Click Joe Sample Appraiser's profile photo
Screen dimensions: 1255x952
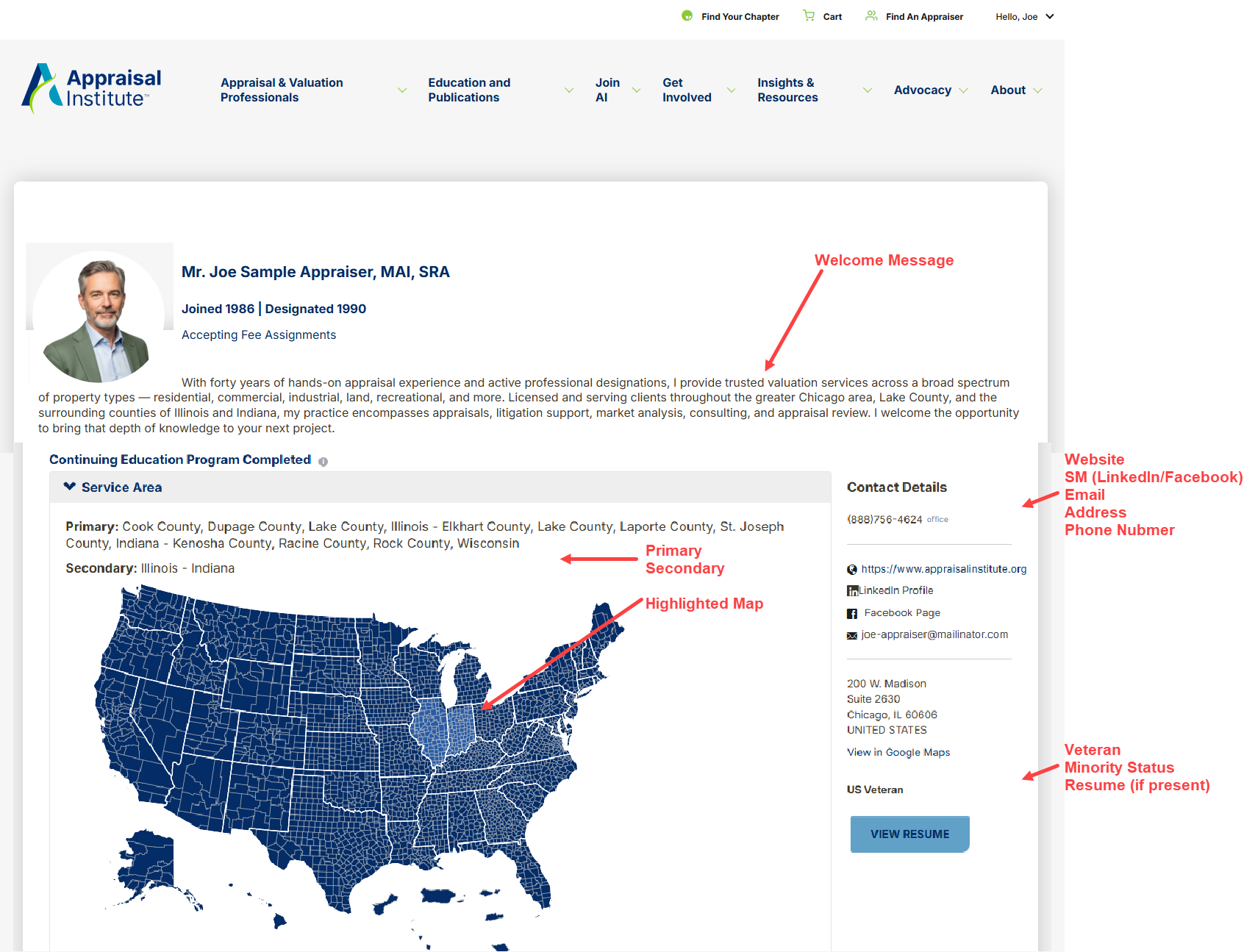tap(99, 317)
